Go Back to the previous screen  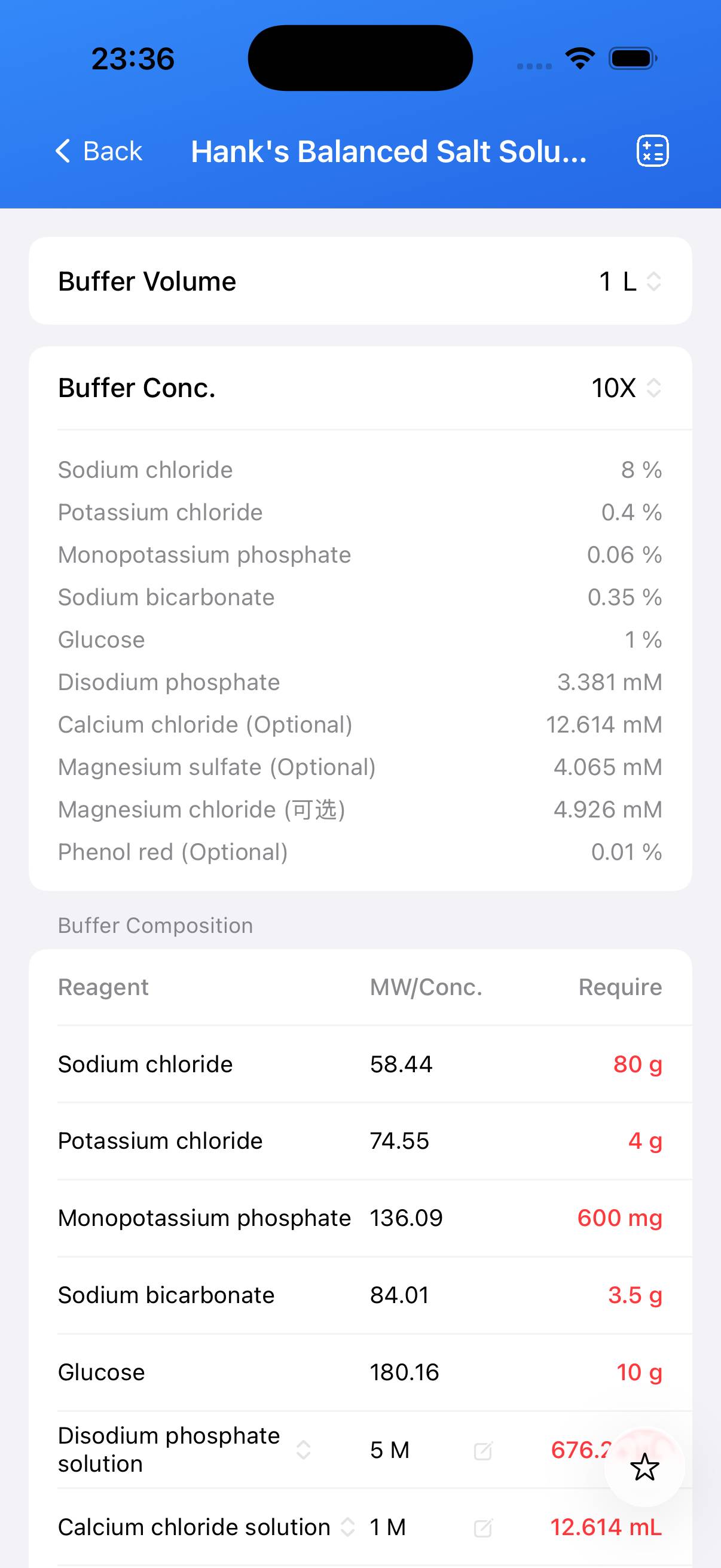click(x=112, y=151)
